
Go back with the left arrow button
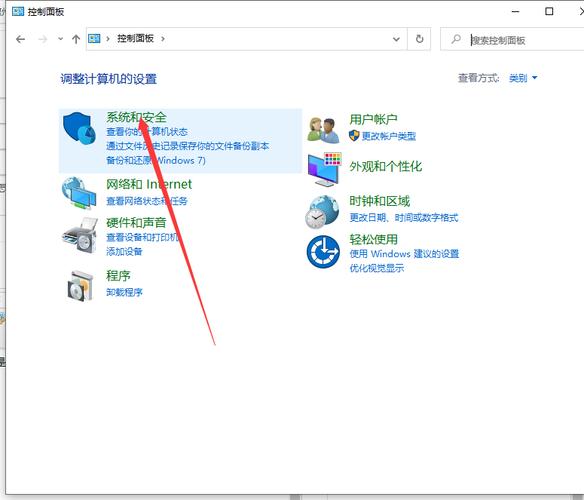coord(20,39)
